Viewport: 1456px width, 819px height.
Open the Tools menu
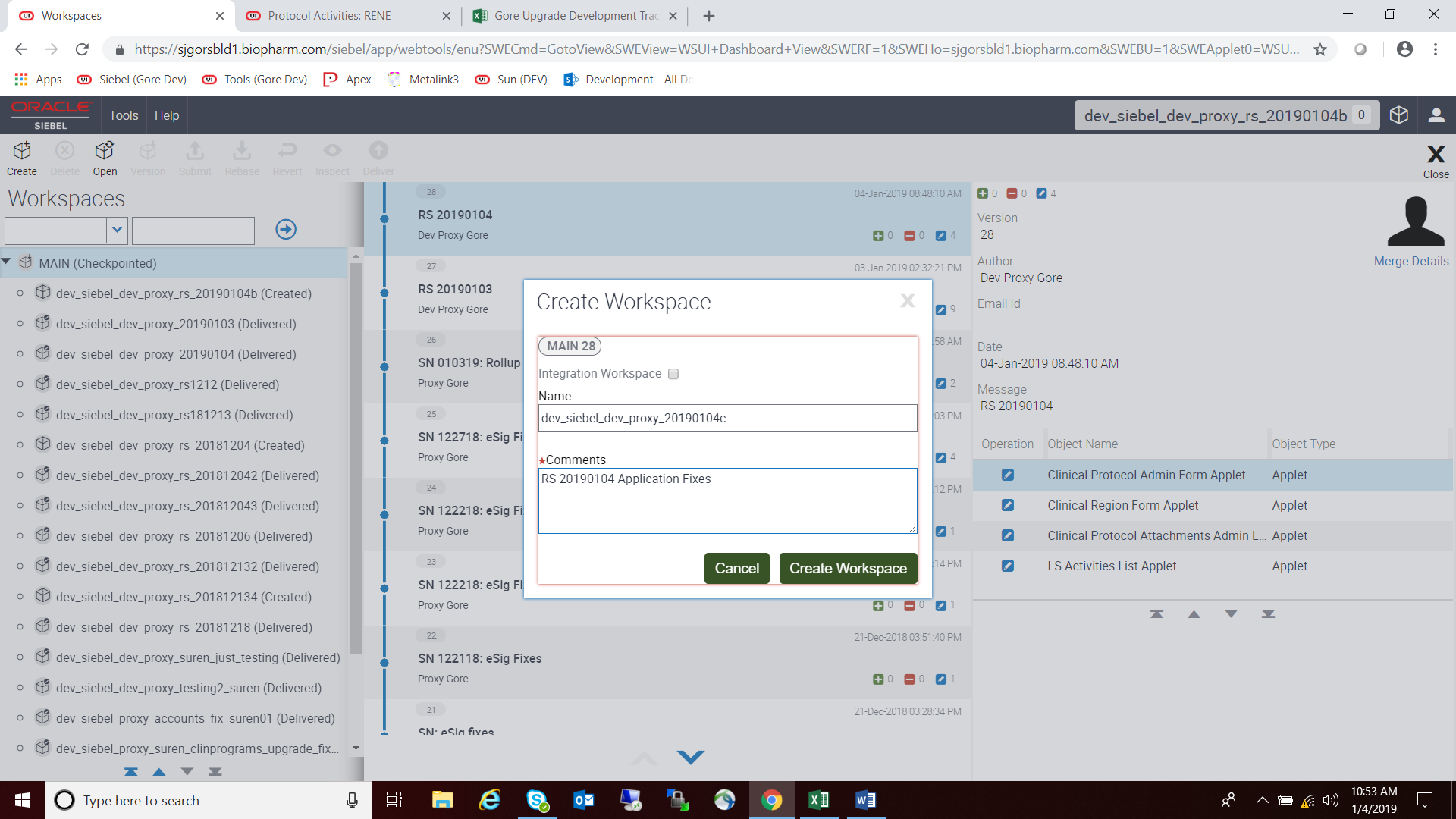124,115
